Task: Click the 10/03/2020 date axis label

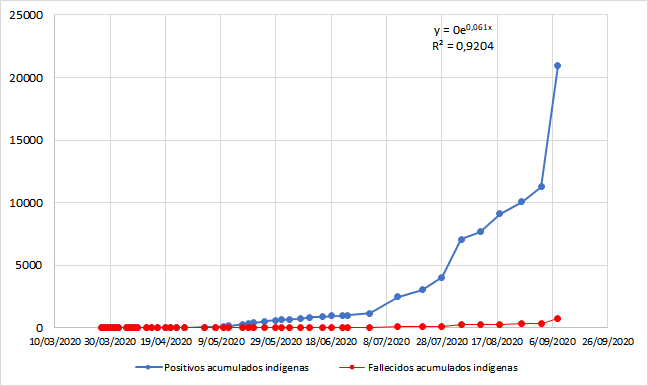Action: coord(55,342)
